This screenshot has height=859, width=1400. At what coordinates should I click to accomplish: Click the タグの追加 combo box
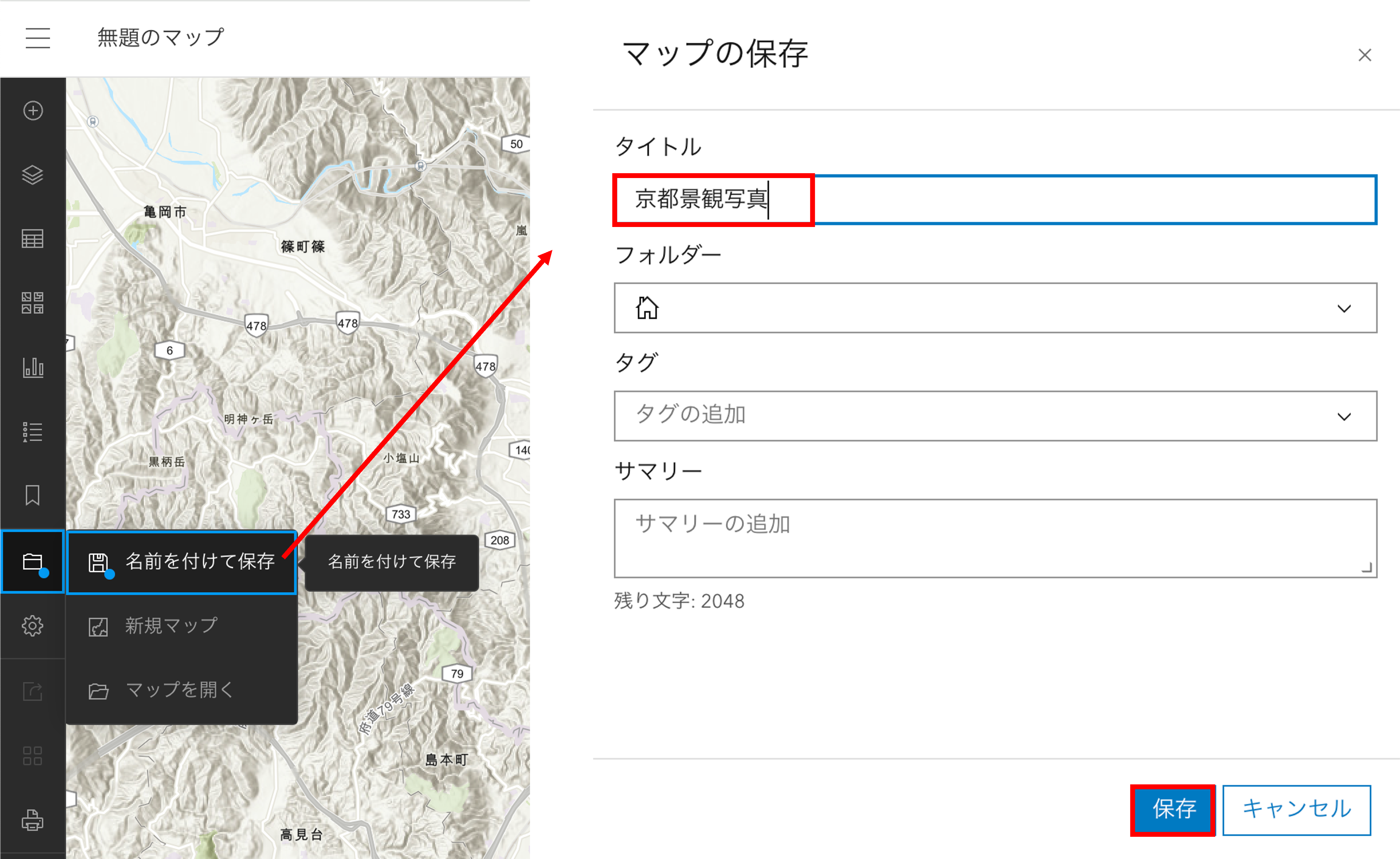tap(995, 416)
